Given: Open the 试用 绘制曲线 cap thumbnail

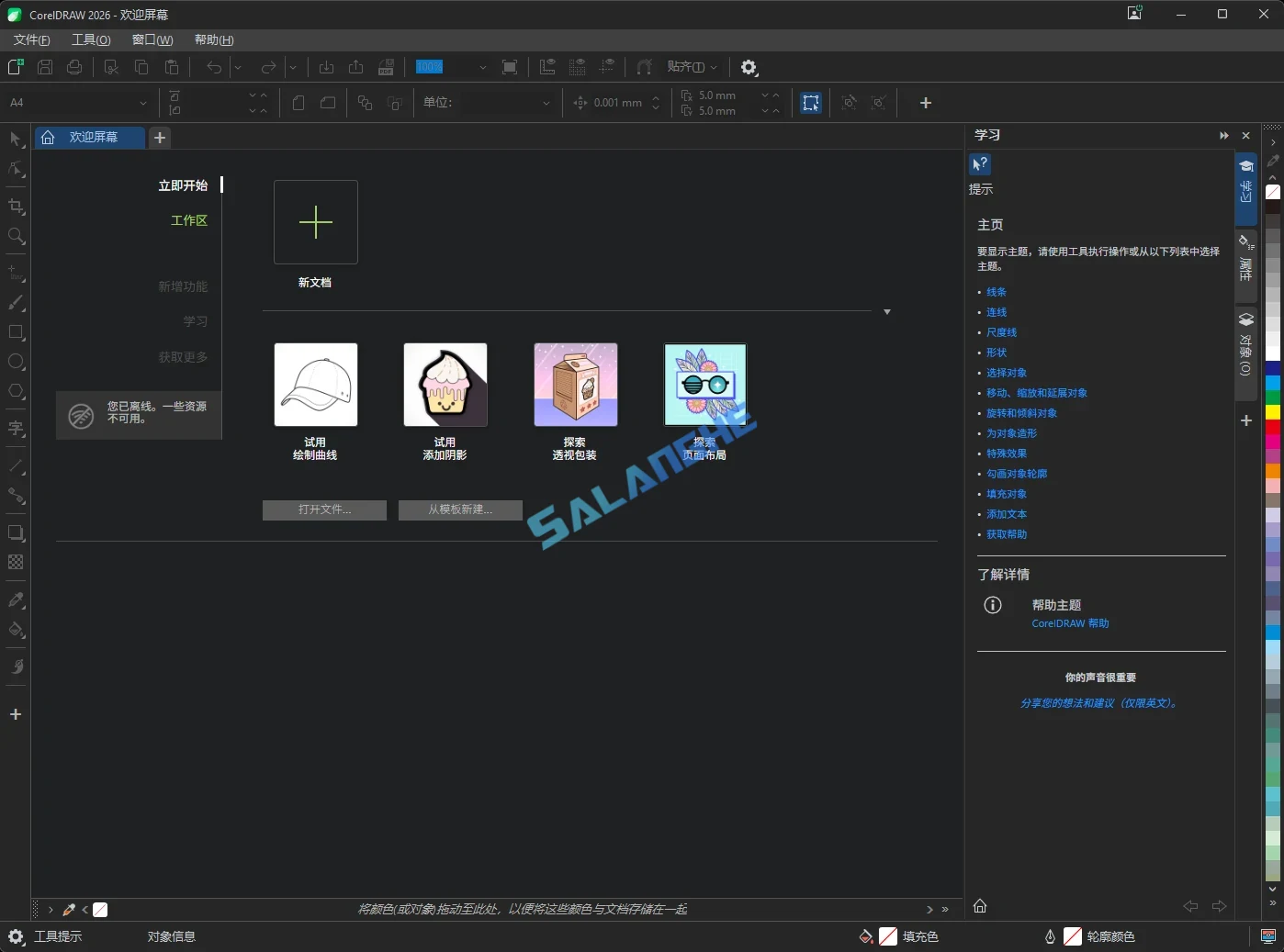Looking at the screenshot, I should [315, 385].
